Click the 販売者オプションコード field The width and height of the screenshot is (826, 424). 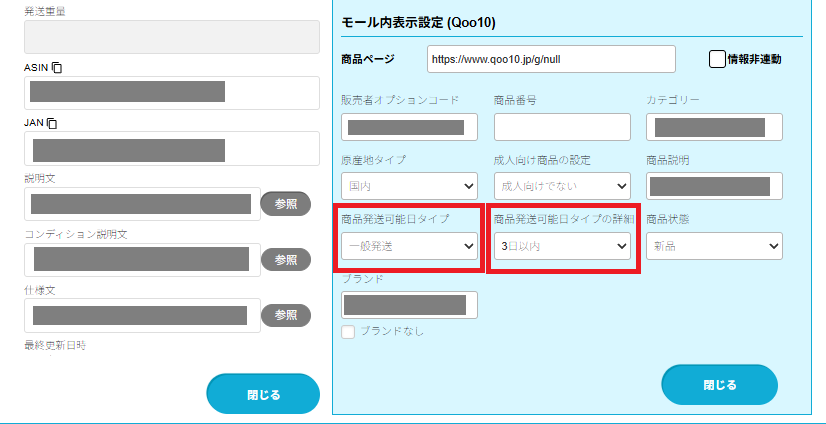pyautogui.click(x=409, y=127)
